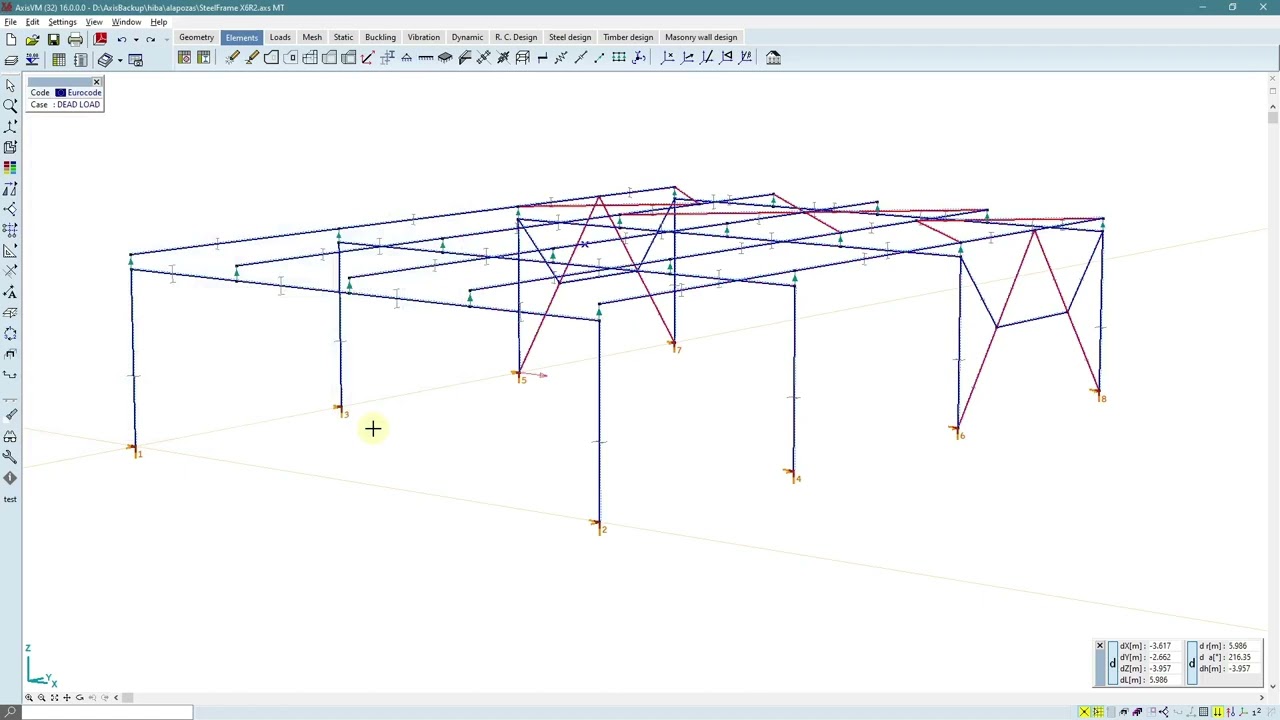
Task: Select the zoom magnifier tool in left sidebar
Action: pyautogui.click(x=10, y=105)
